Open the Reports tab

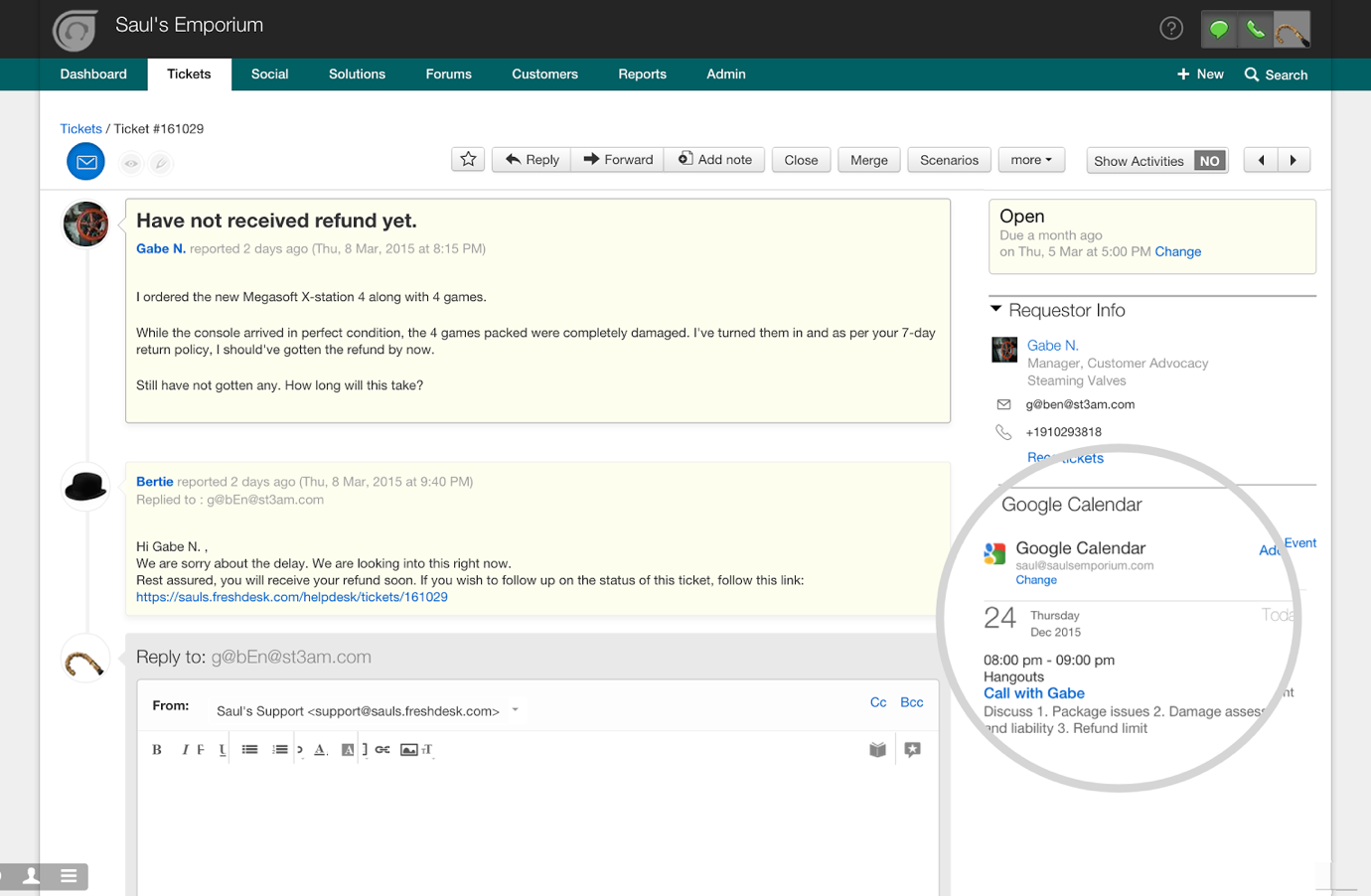(642, 75)
